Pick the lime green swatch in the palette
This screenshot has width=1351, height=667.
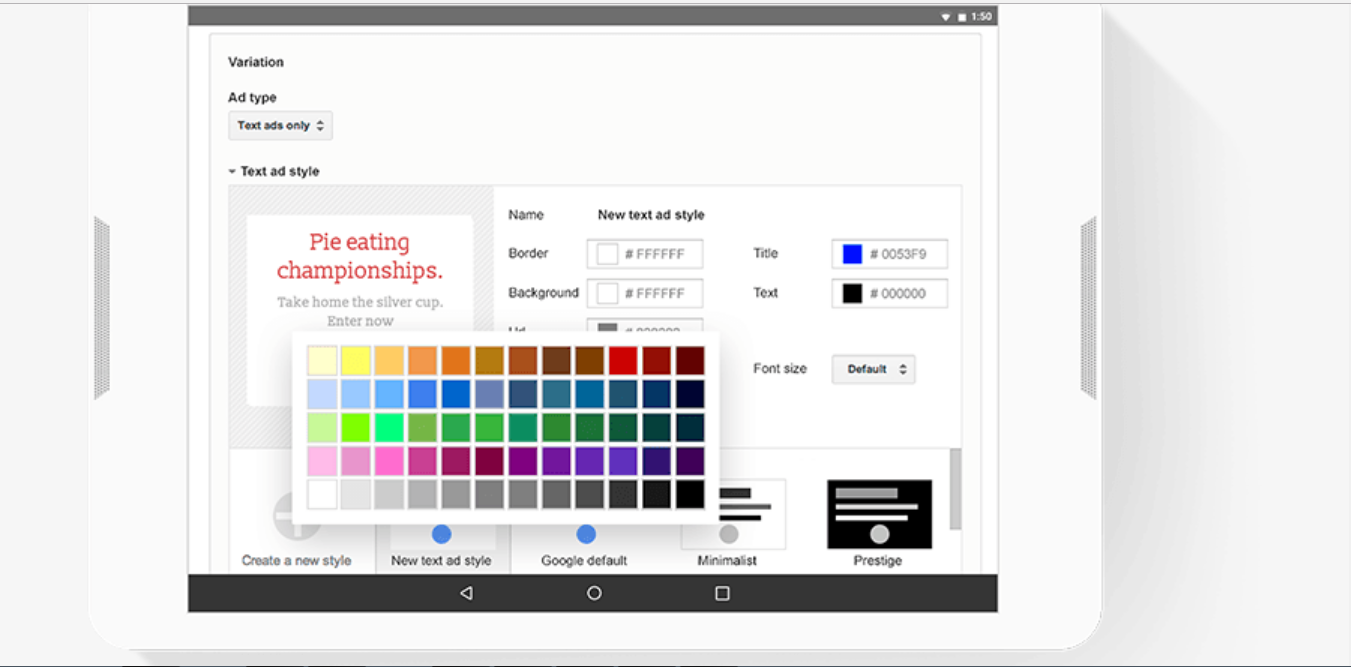[x=355, y=428]
